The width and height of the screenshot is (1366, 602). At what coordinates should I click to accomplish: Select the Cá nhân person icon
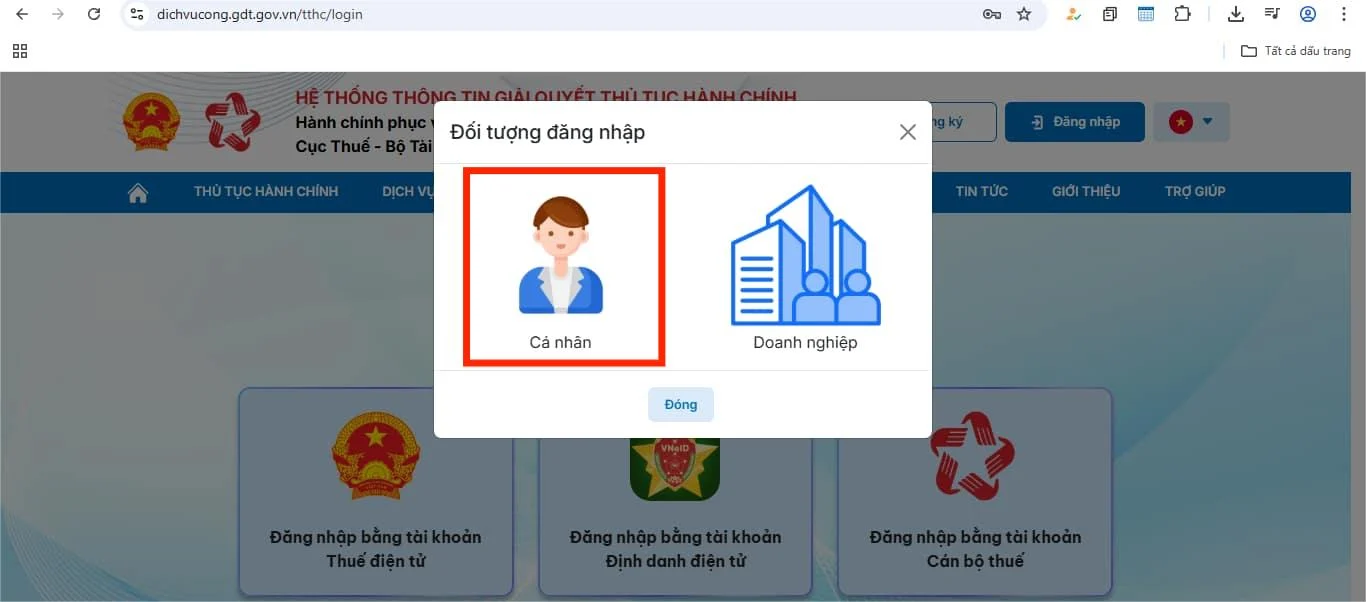[x=561, y=255]
